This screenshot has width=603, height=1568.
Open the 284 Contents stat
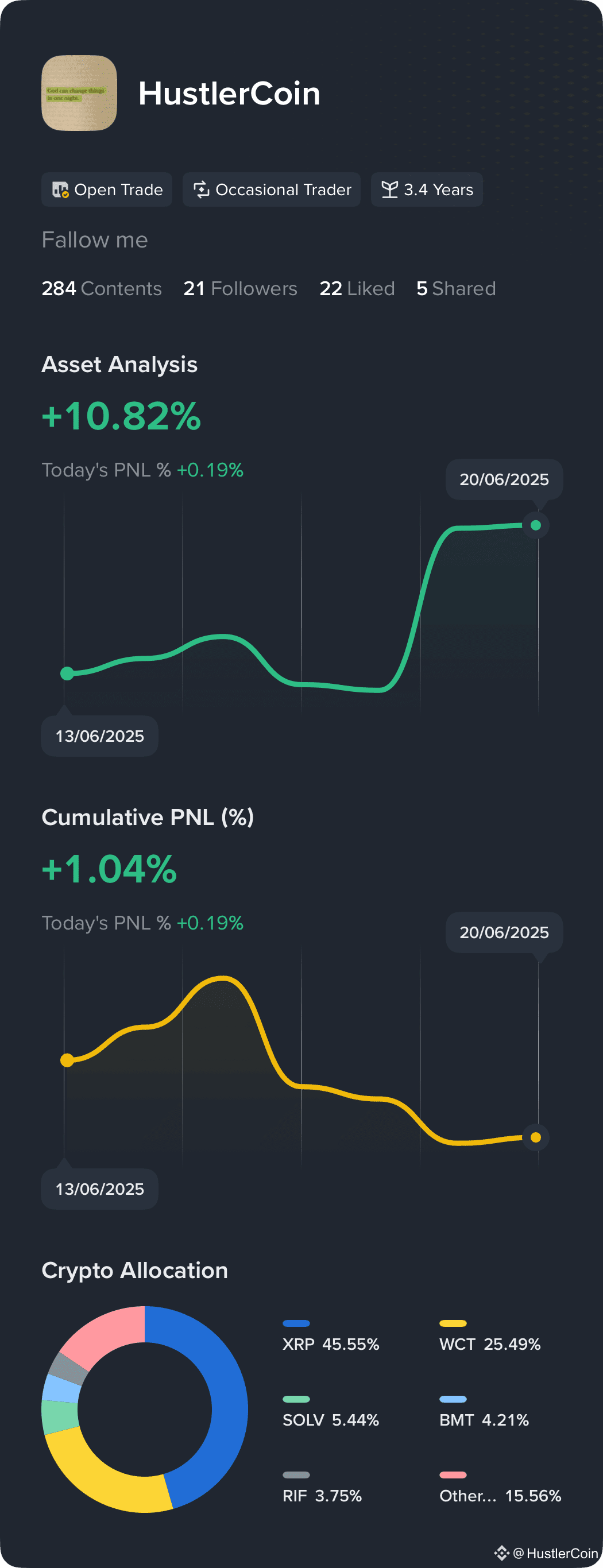pyautogui.click(x=102, y=289)
